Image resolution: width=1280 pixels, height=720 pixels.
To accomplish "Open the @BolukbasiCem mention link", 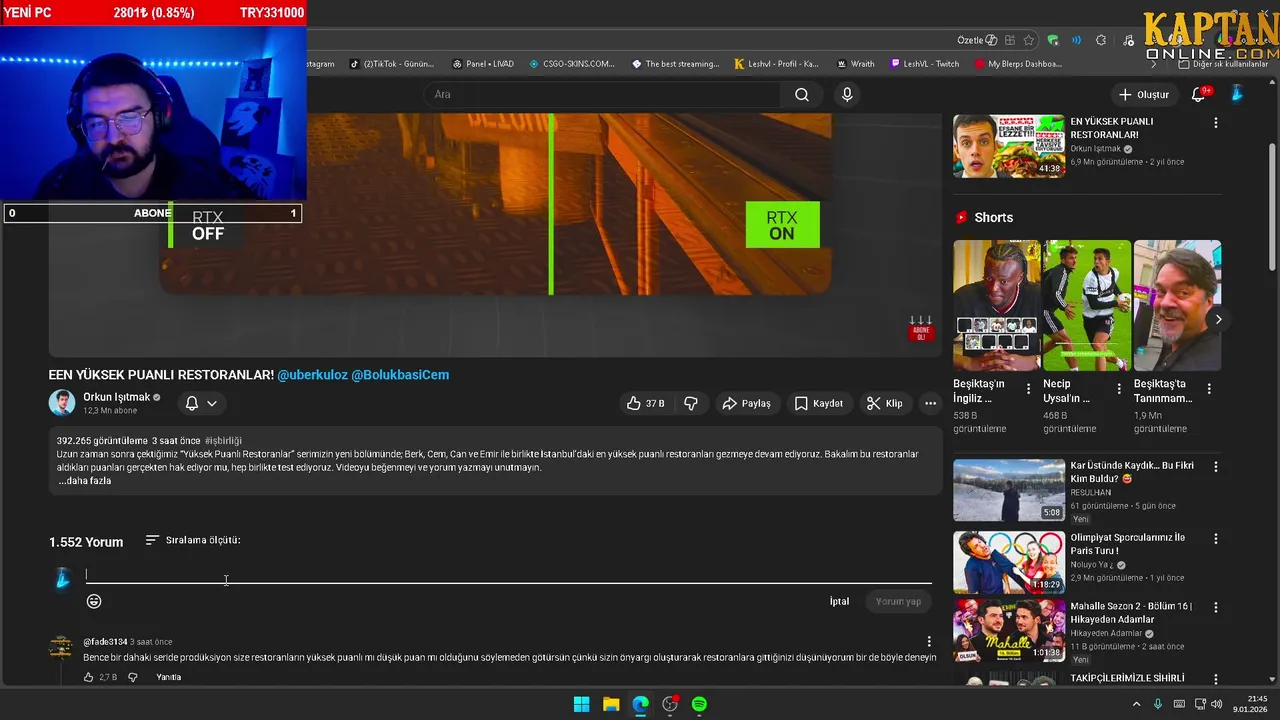I will [400, 375].
